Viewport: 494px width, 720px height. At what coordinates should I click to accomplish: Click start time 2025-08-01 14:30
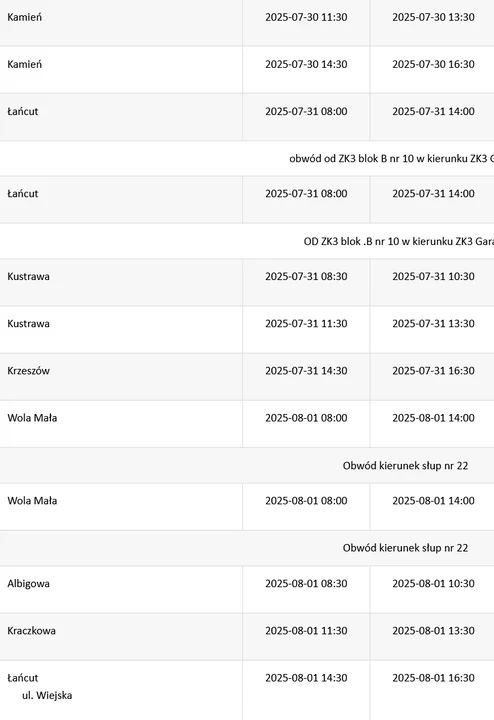[x=306, y=678]
